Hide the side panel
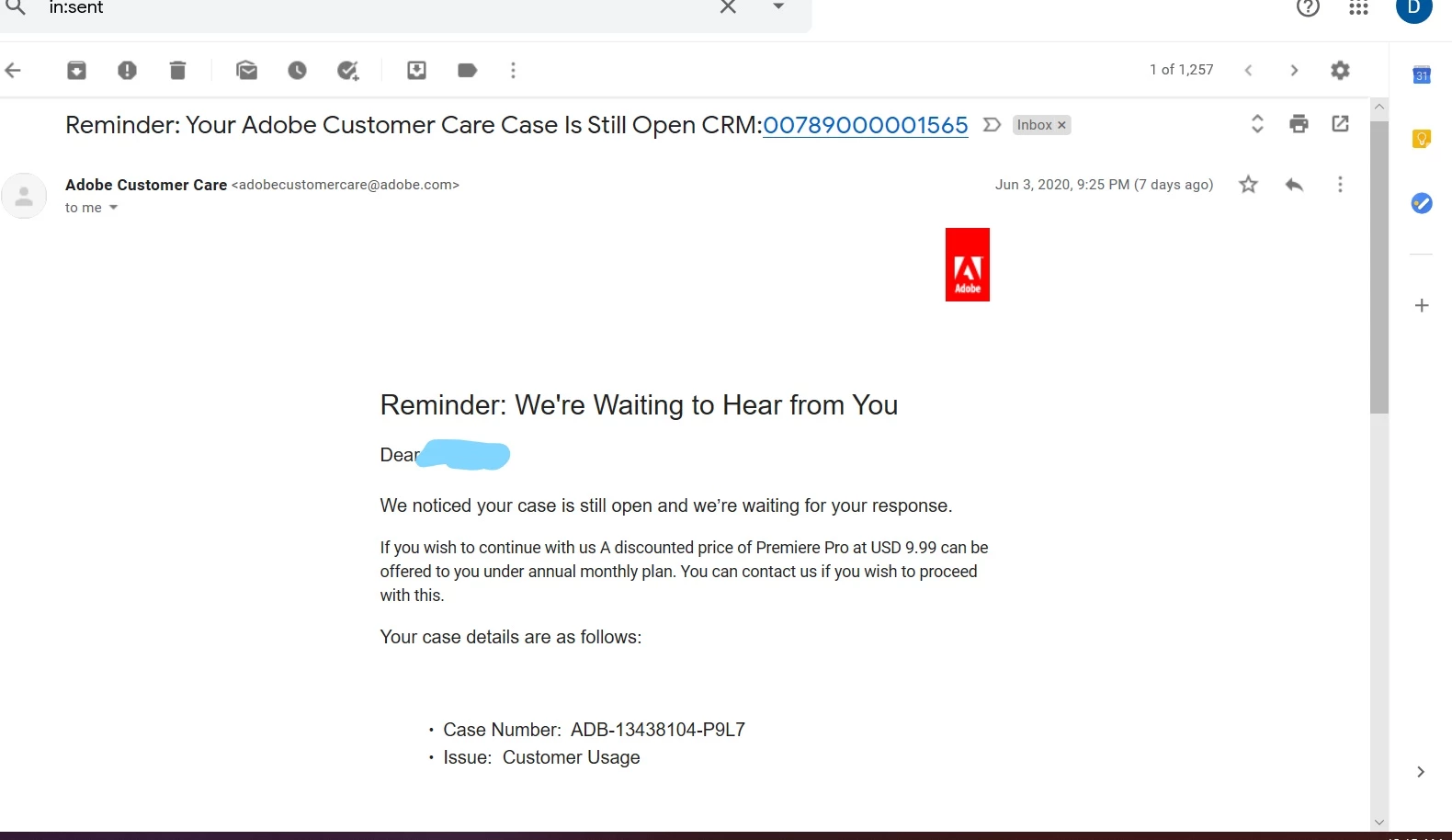This screenshot has width=1452, height=840. (1421, 772)
